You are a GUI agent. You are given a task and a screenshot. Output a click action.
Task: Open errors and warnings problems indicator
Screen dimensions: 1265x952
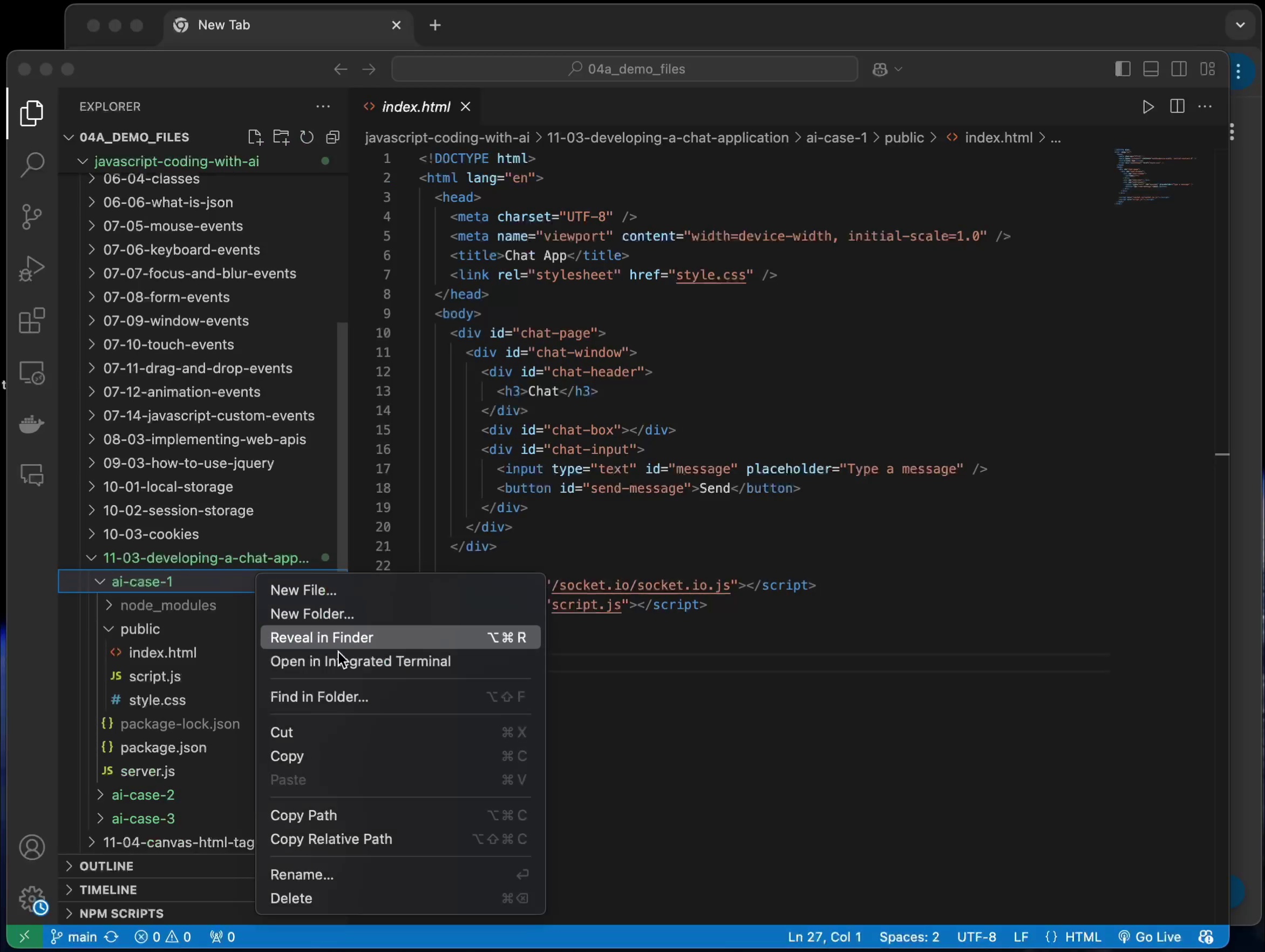163,936
